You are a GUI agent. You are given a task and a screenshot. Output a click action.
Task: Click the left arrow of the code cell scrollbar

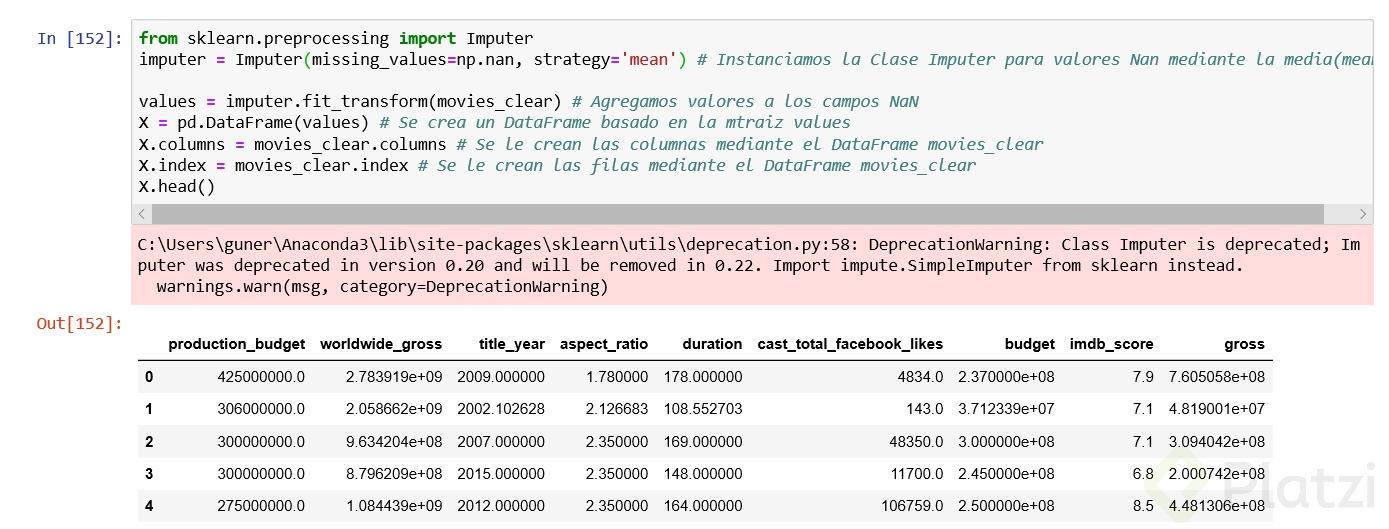(x=141, y=214)
